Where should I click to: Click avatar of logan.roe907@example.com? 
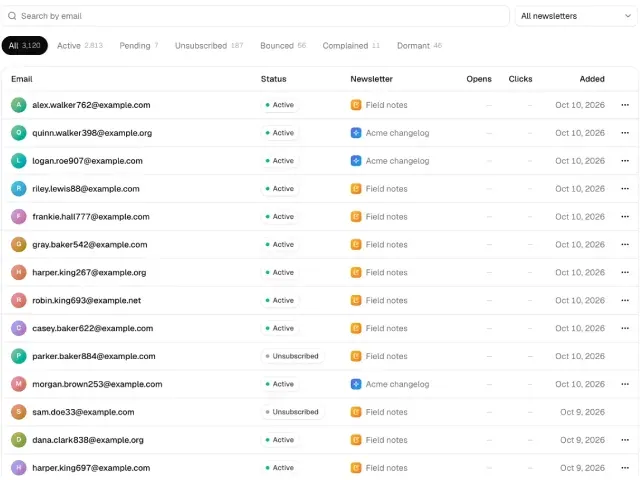[19, 161]
